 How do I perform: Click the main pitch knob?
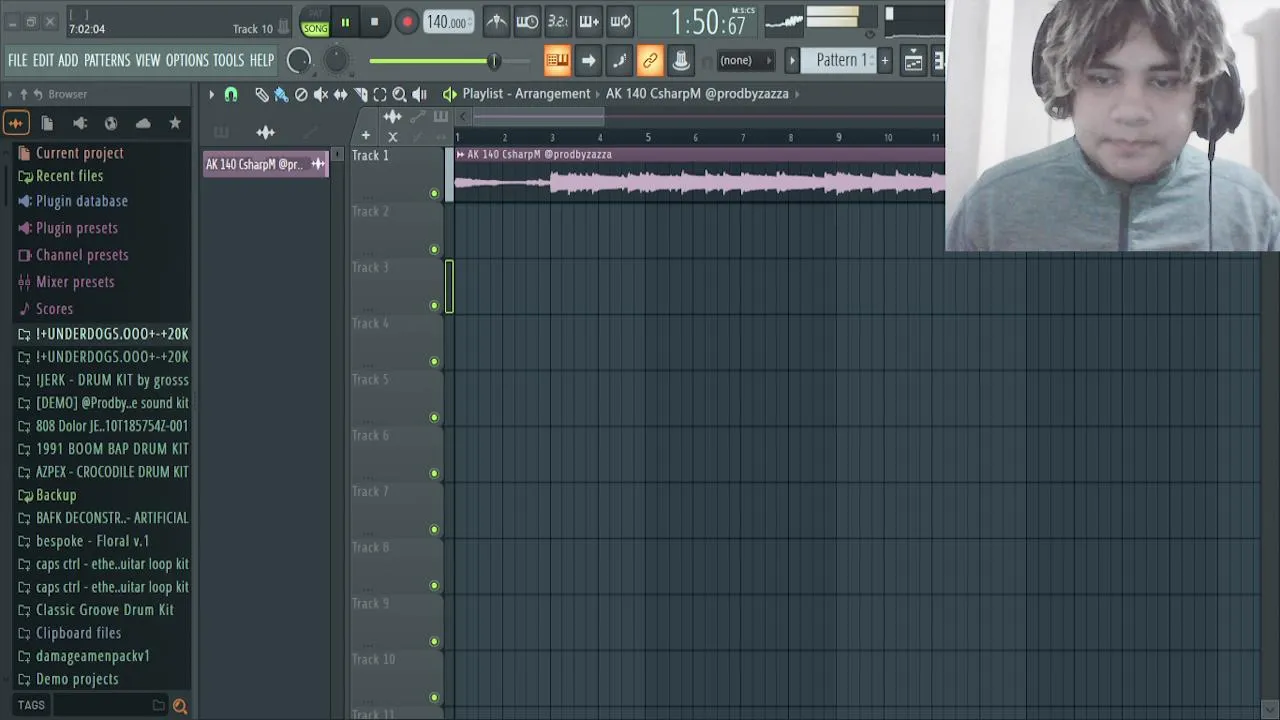click(336, 61)
